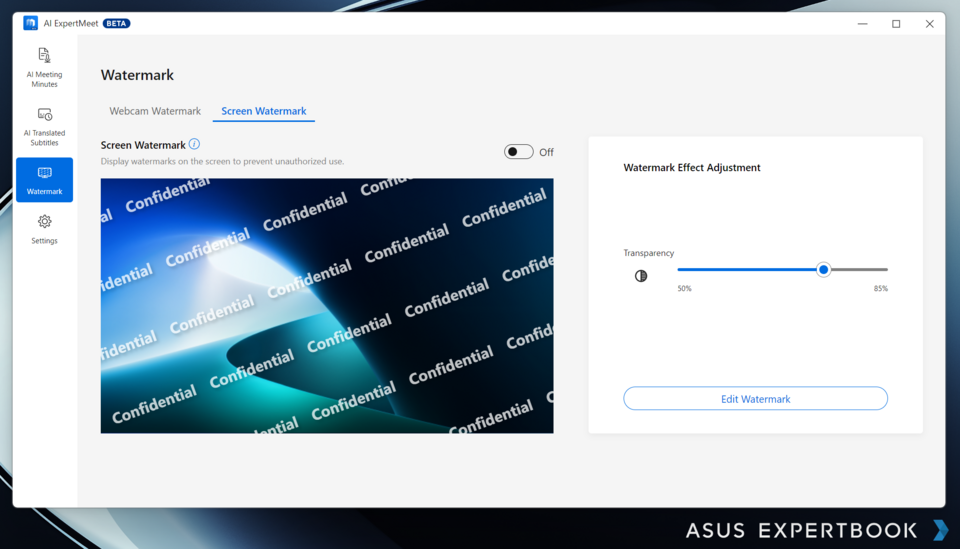
Task: Click the BETA badge in title bar
Action: 116,23
